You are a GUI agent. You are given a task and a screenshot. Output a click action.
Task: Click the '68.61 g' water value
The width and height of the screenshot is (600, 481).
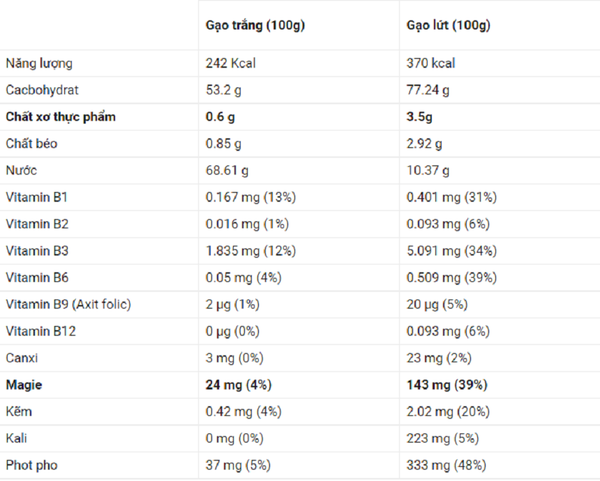coord(227,170)
